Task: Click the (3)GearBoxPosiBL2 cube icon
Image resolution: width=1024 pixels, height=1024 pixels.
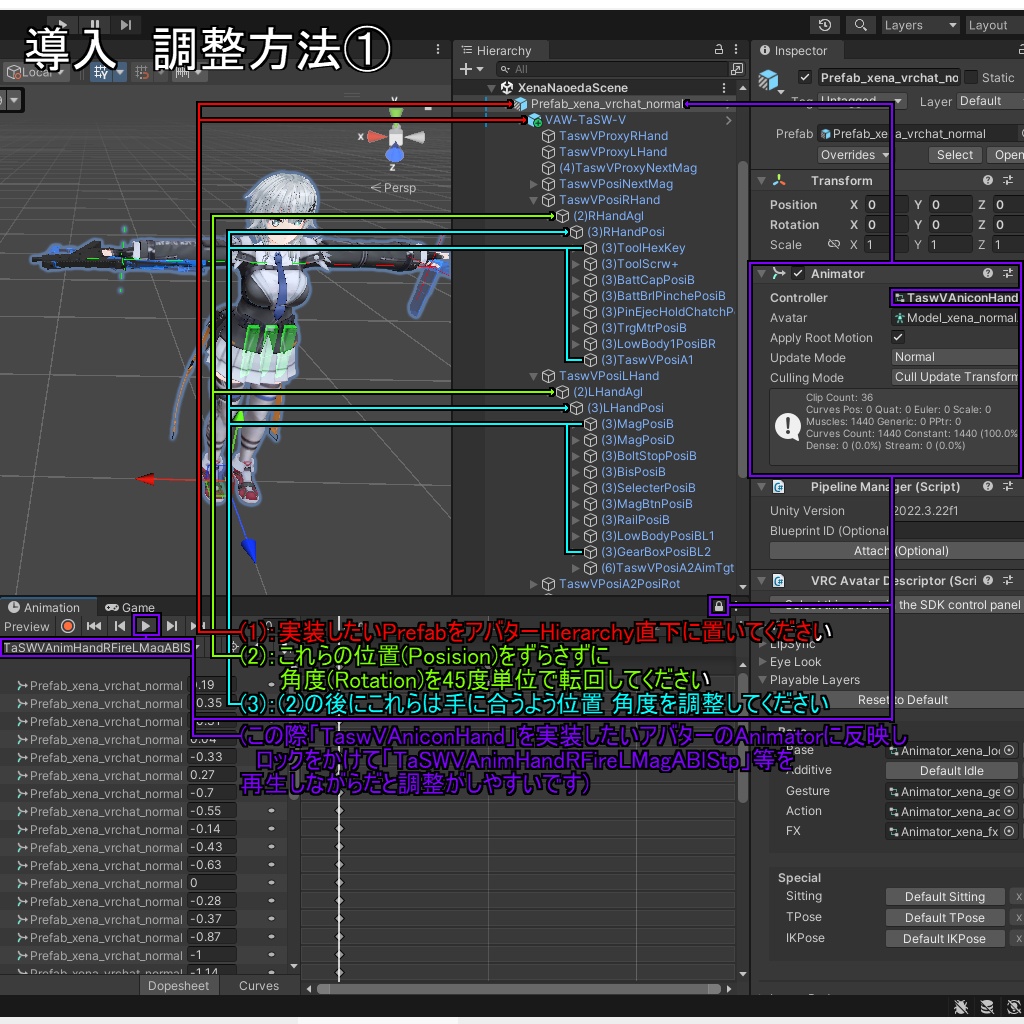Action: [x=590, y=552]
